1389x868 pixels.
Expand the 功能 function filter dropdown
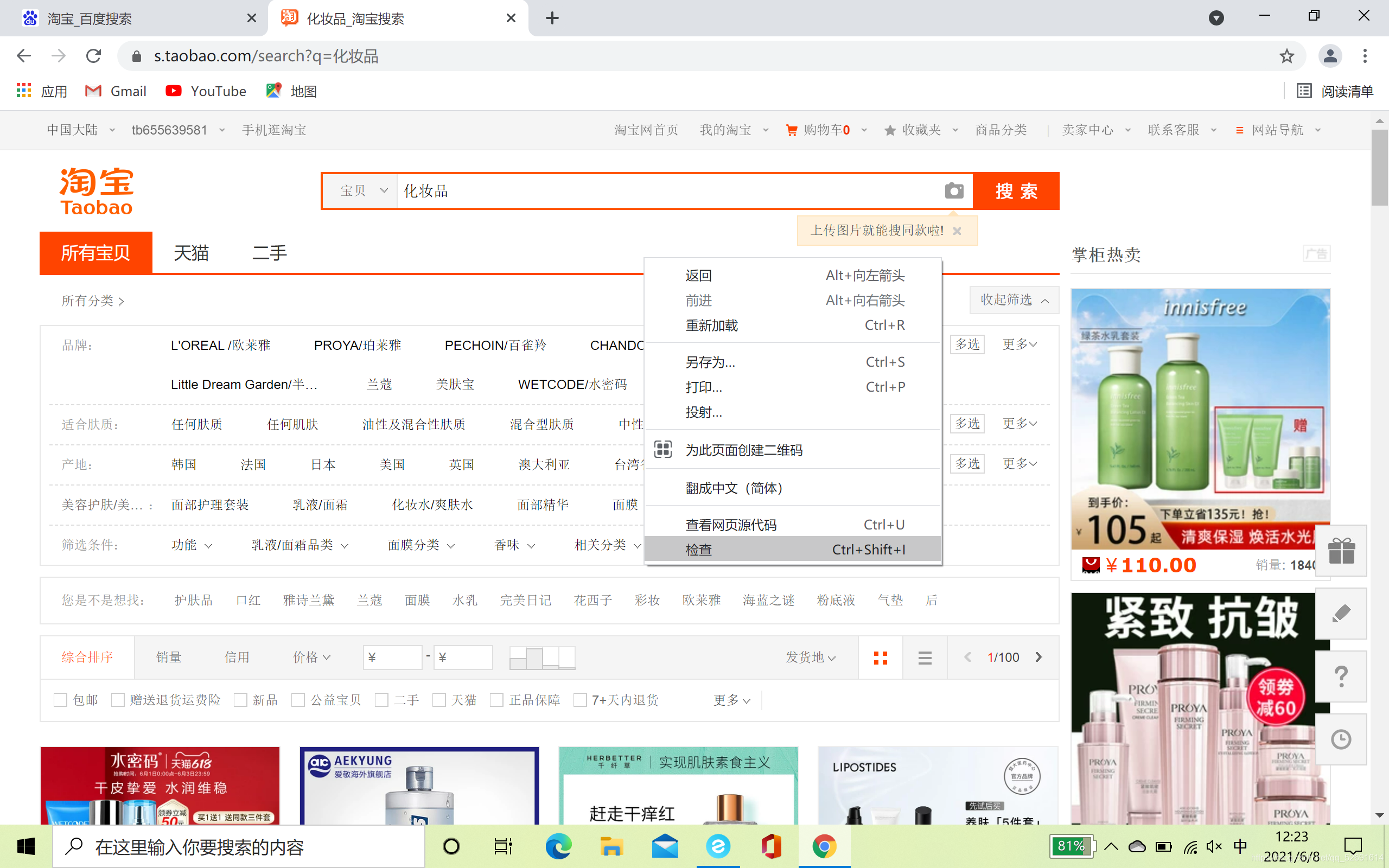(189, 545)
